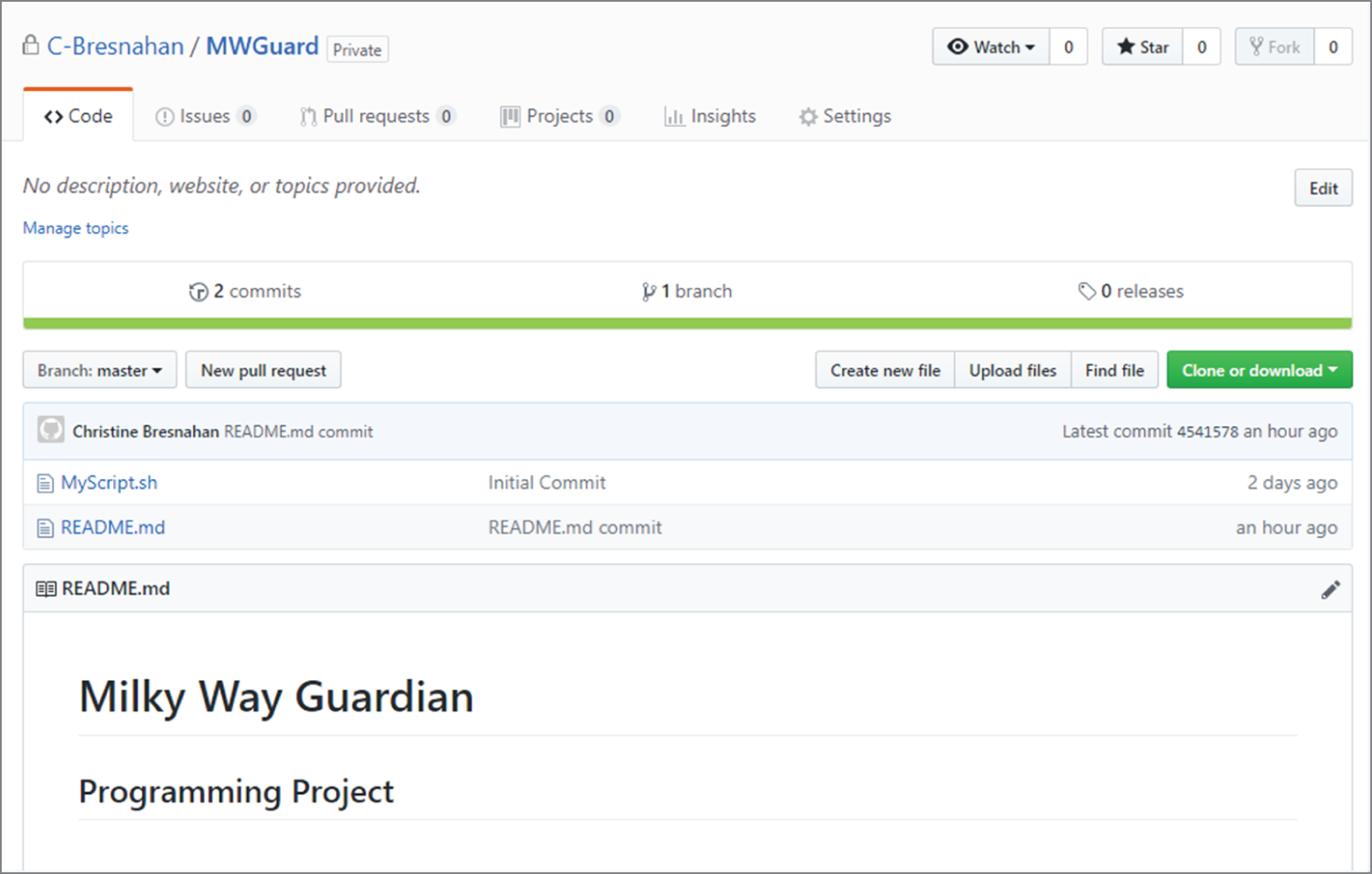Screen dimensions: 1372x874
Task: Click the Star count showing 0
Action: coord(1201,47)
